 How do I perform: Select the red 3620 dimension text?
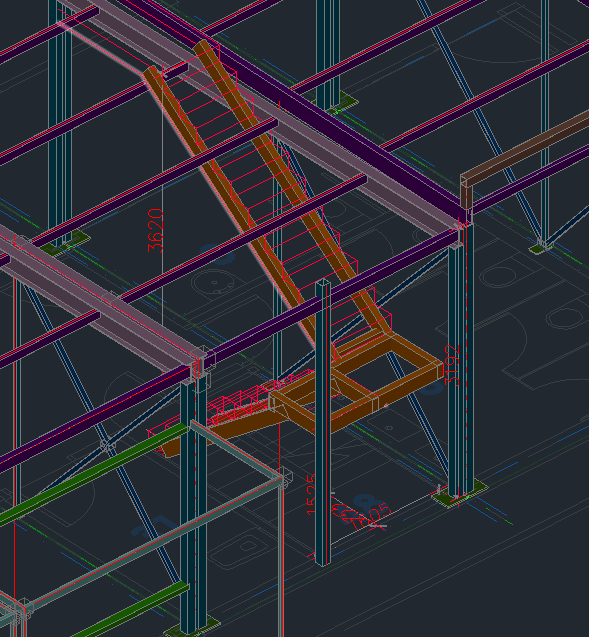pos(156,230)
